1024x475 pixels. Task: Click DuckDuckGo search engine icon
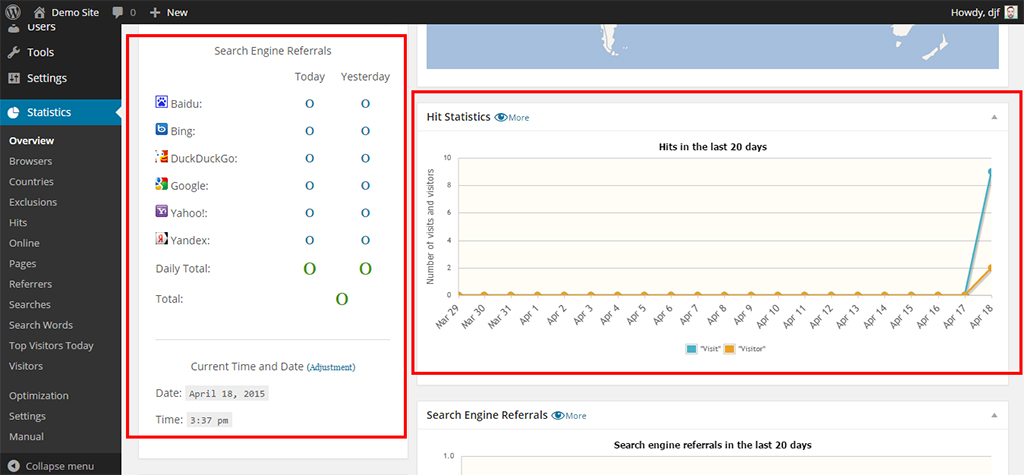pyautogui.click(x=161, y=157)
